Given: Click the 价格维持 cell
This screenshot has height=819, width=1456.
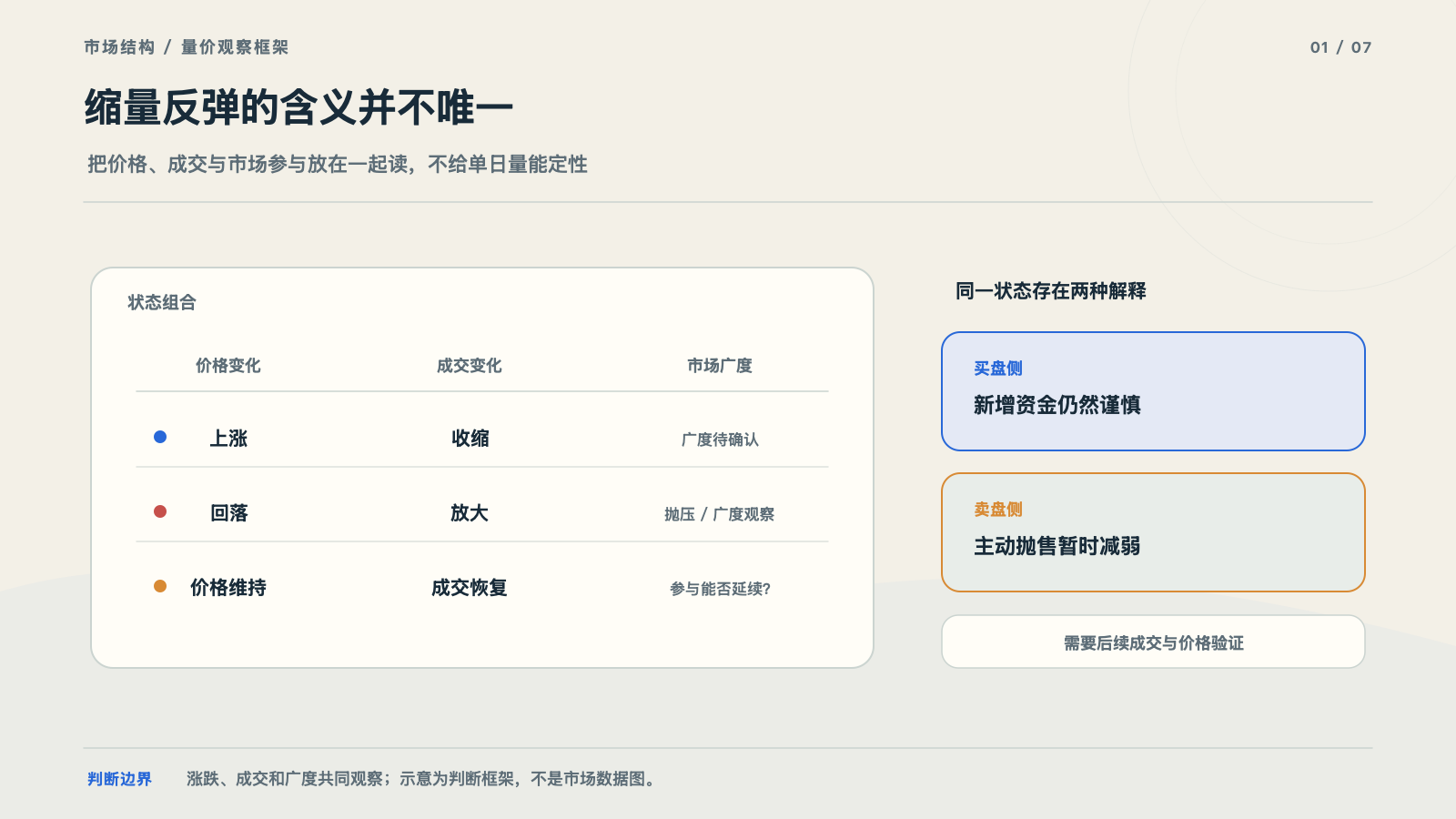Looking at the screenshot, I should (x=228, y=588).
